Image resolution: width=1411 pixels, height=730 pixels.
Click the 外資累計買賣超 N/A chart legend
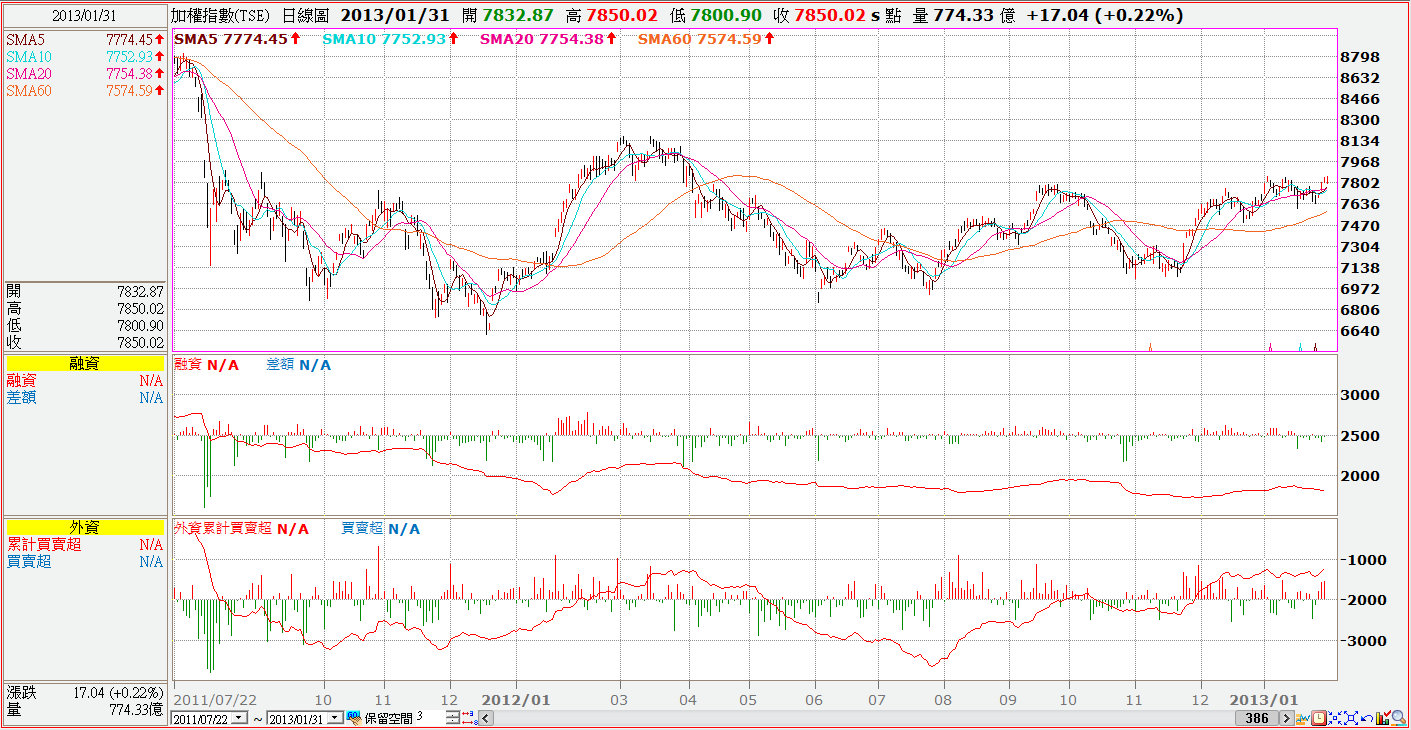pos(241,528)
